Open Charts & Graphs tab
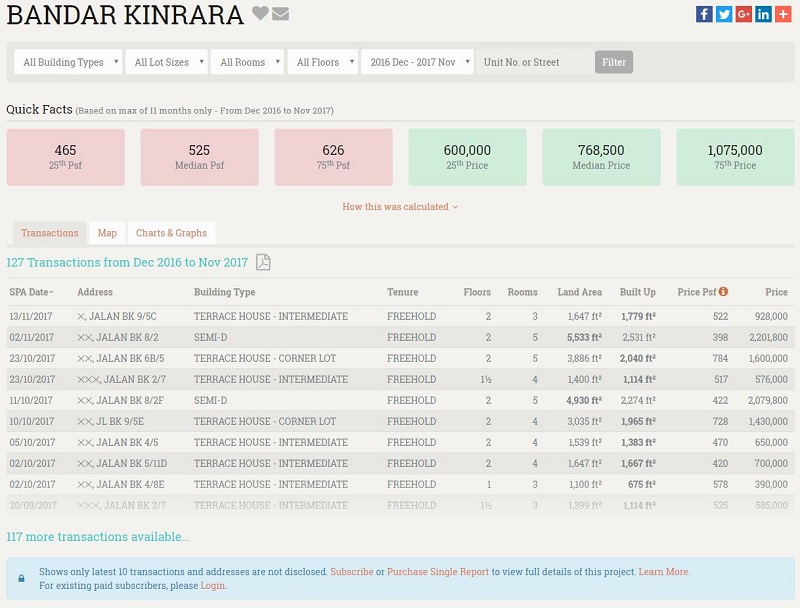The height and width of the screenshot is (608, 800). point(171,233)
